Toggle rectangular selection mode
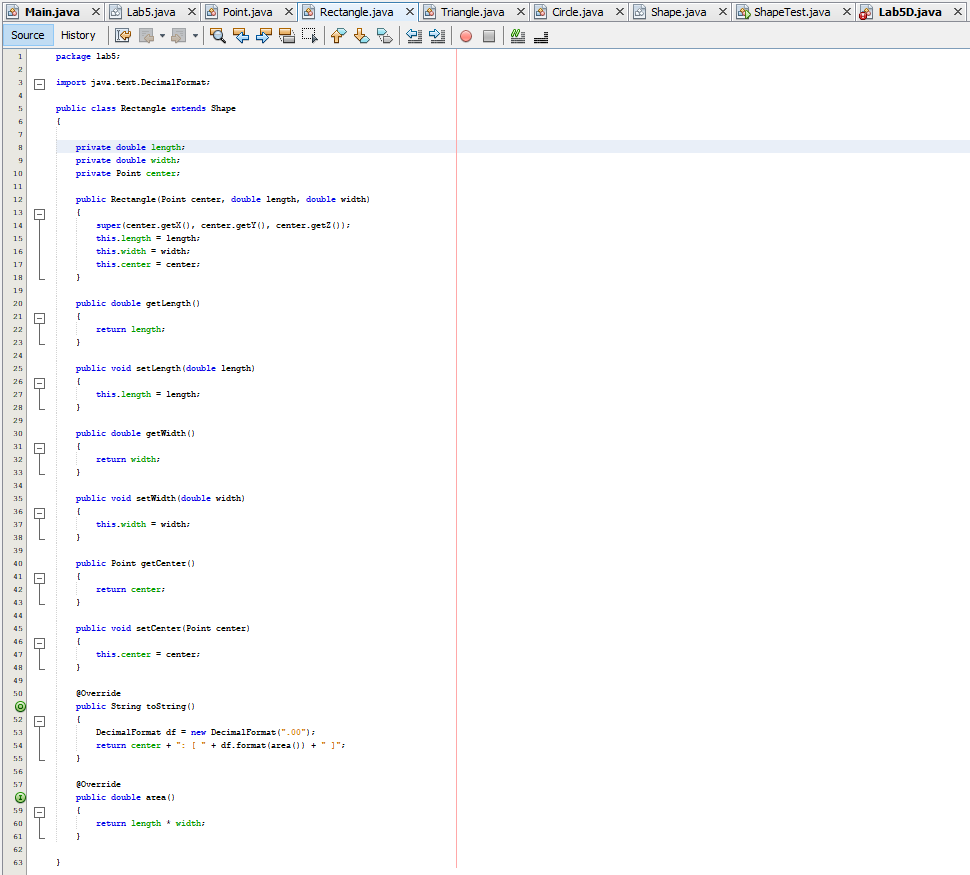The image size is (970, 875). point(310,35)
